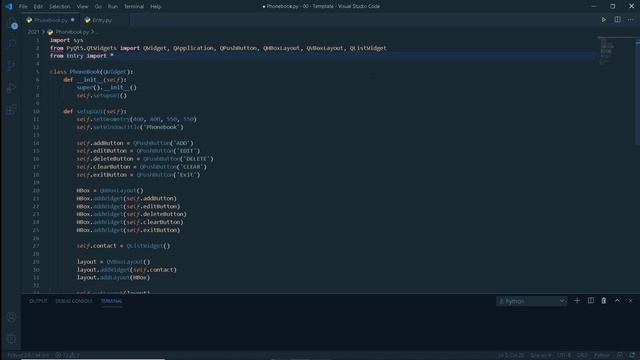
Task: Expand the 2021 breadcrumb folder
Action: (x=33, y=32)
